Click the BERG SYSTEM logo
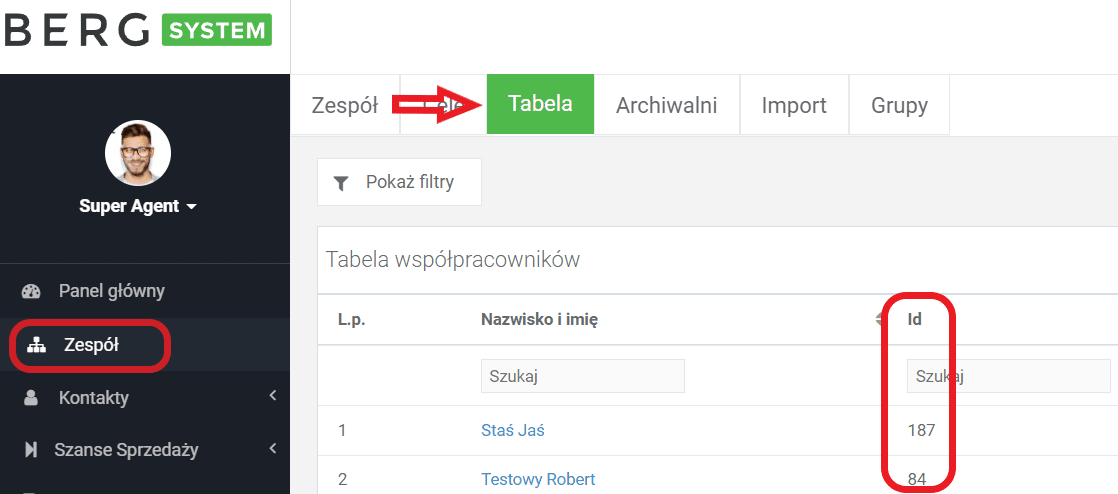 [x=138, y=30]
